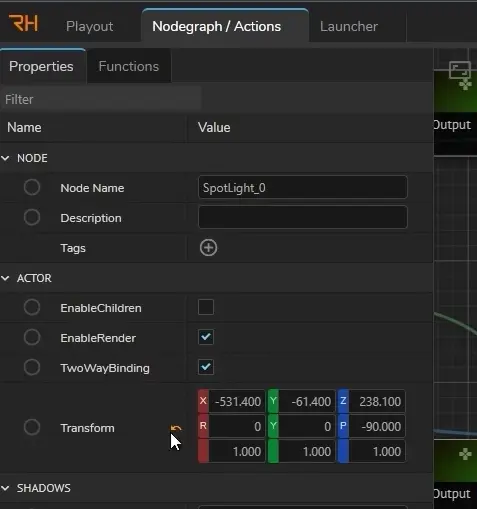Toggle the TwoWayBinding binding circle
The image size is (477, 509).
32,367
